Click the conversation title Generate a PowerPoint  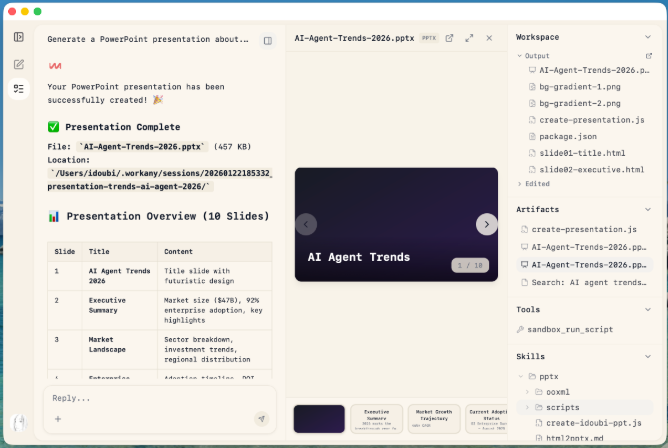click(148, 39)
